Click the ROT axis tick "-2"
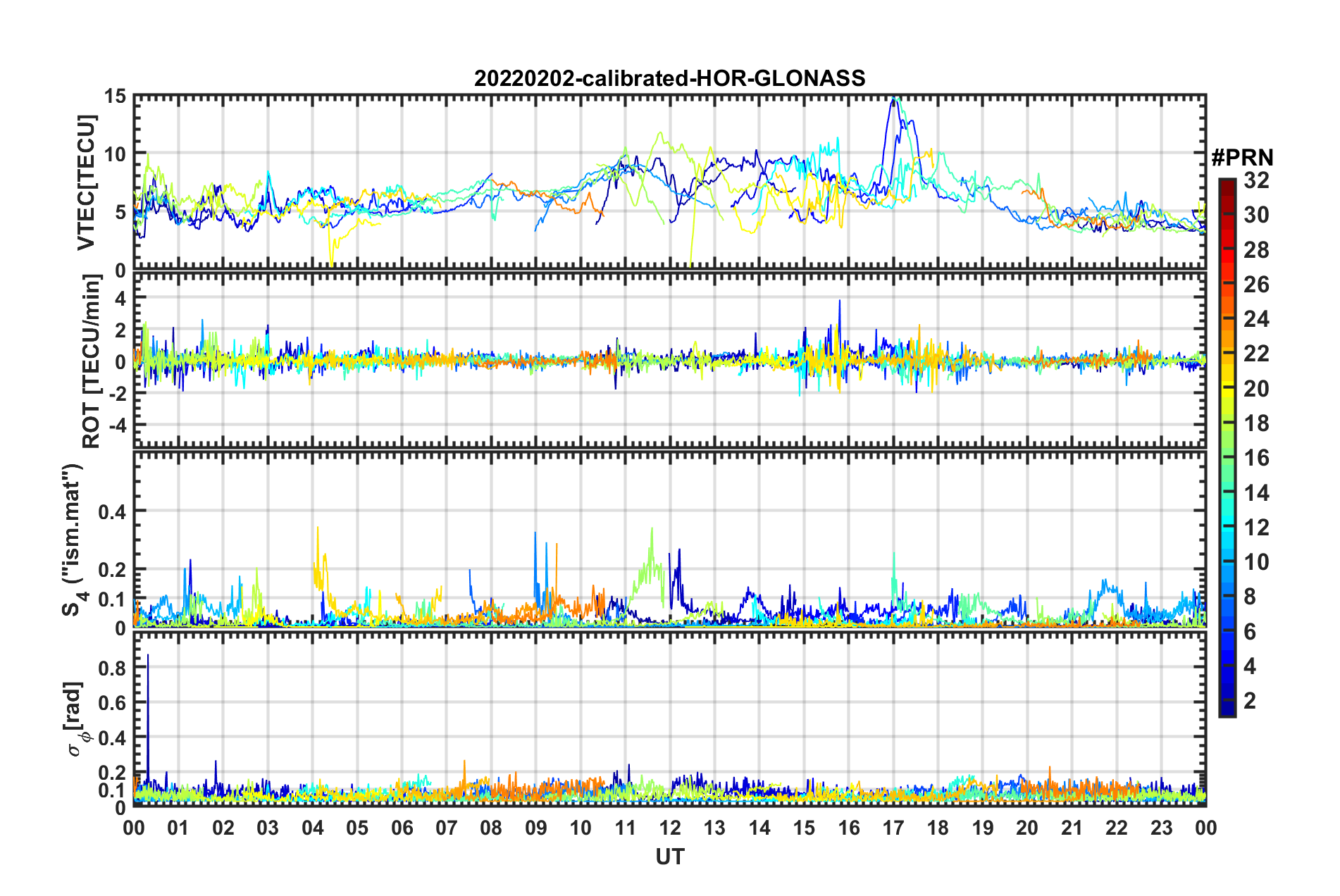This screenshot has height=896, width=1340. (117, 394)
